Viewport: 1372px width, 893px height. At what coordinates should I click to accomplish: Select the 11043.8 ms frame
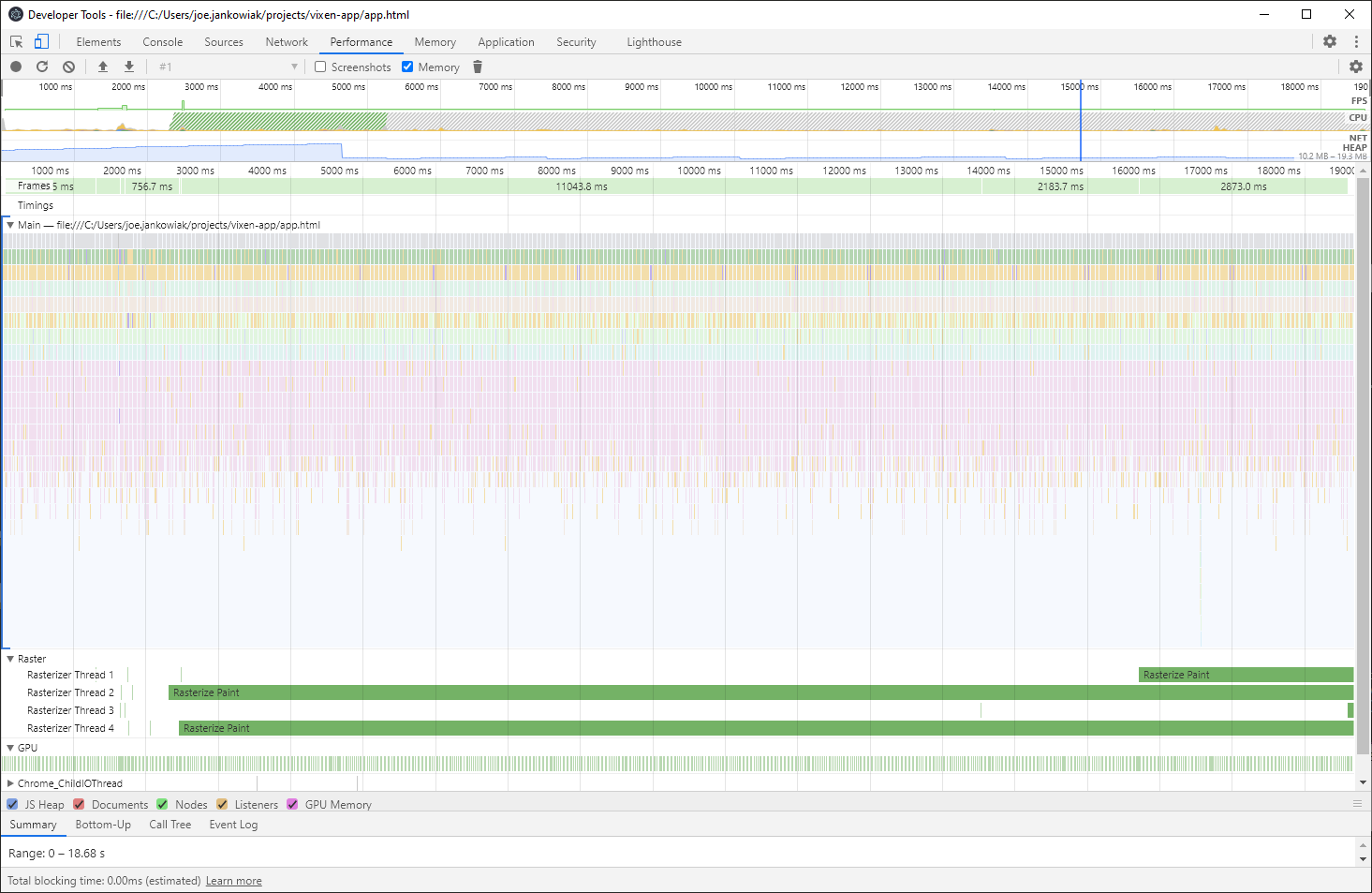[581, 186]
